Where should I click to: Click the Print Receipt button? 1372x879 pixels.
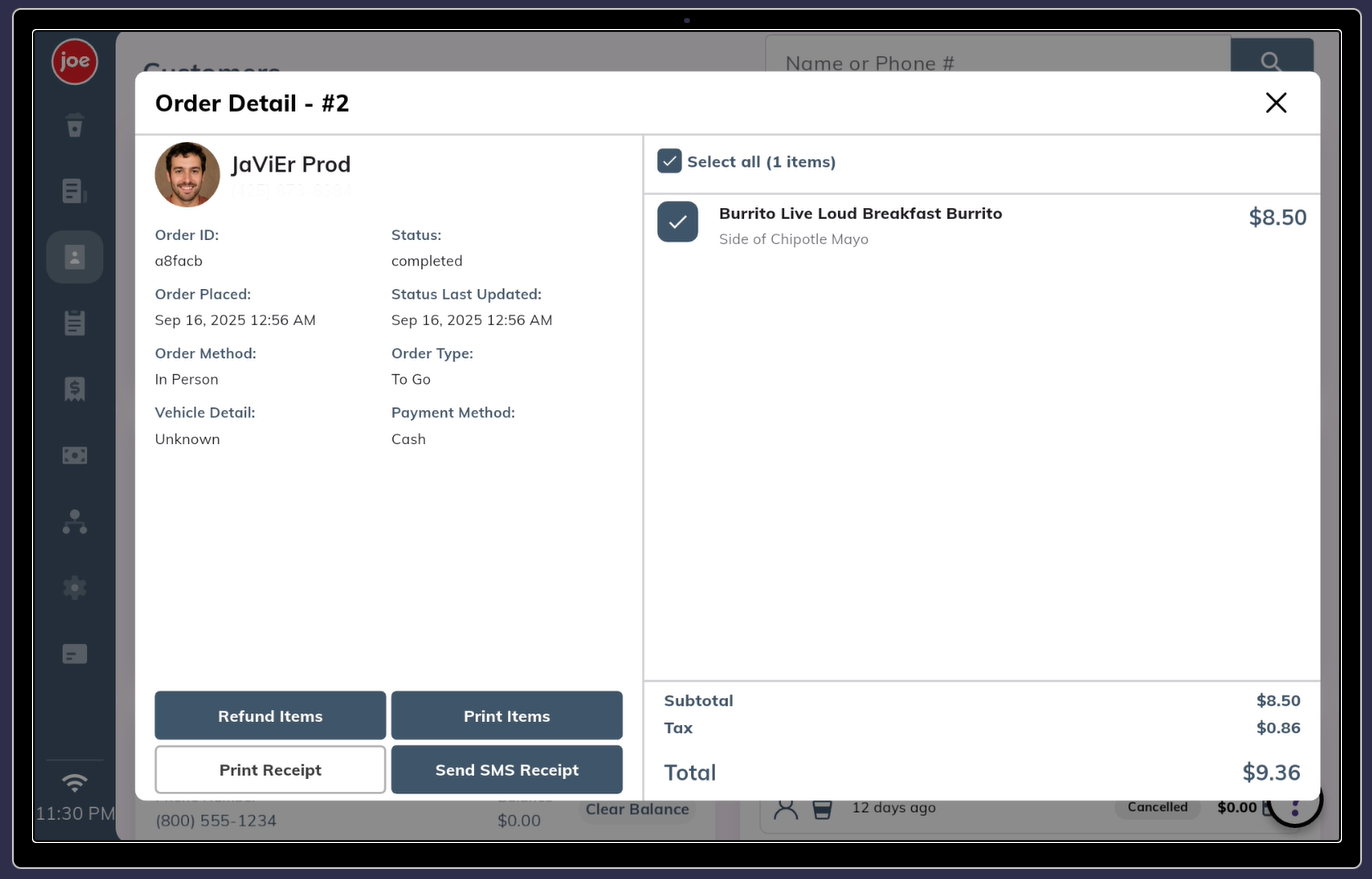(x=270, y=770)
